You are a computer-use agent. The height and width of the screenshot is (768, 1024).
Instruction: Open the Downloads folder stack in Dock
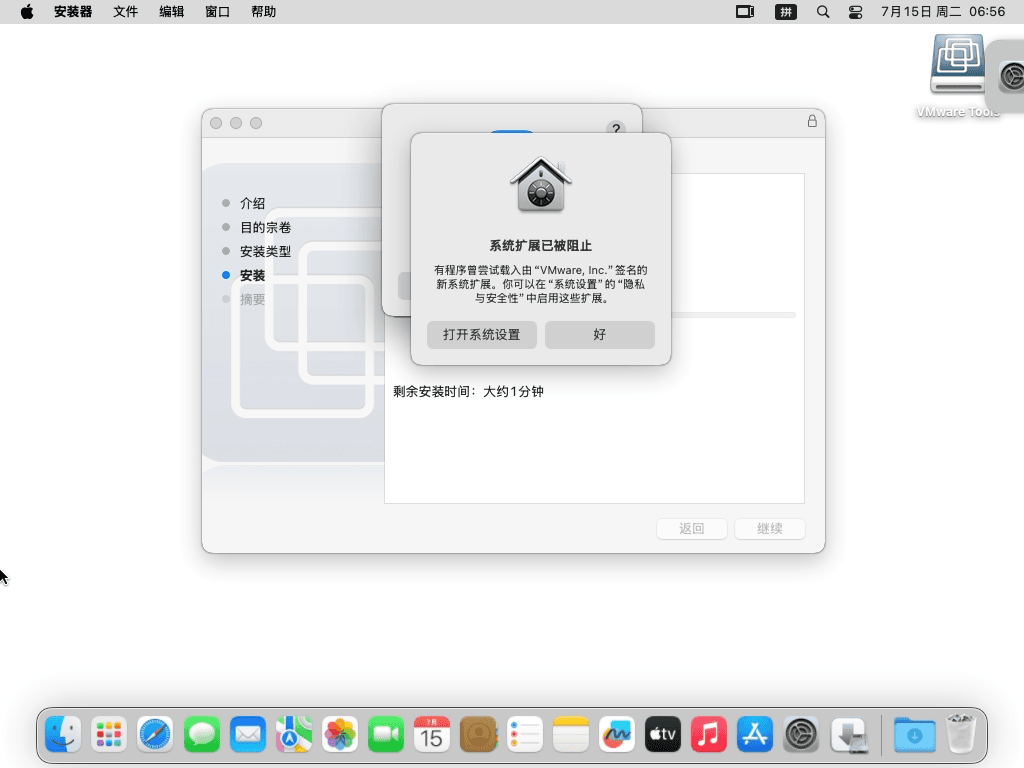click(x=914, y=736)
